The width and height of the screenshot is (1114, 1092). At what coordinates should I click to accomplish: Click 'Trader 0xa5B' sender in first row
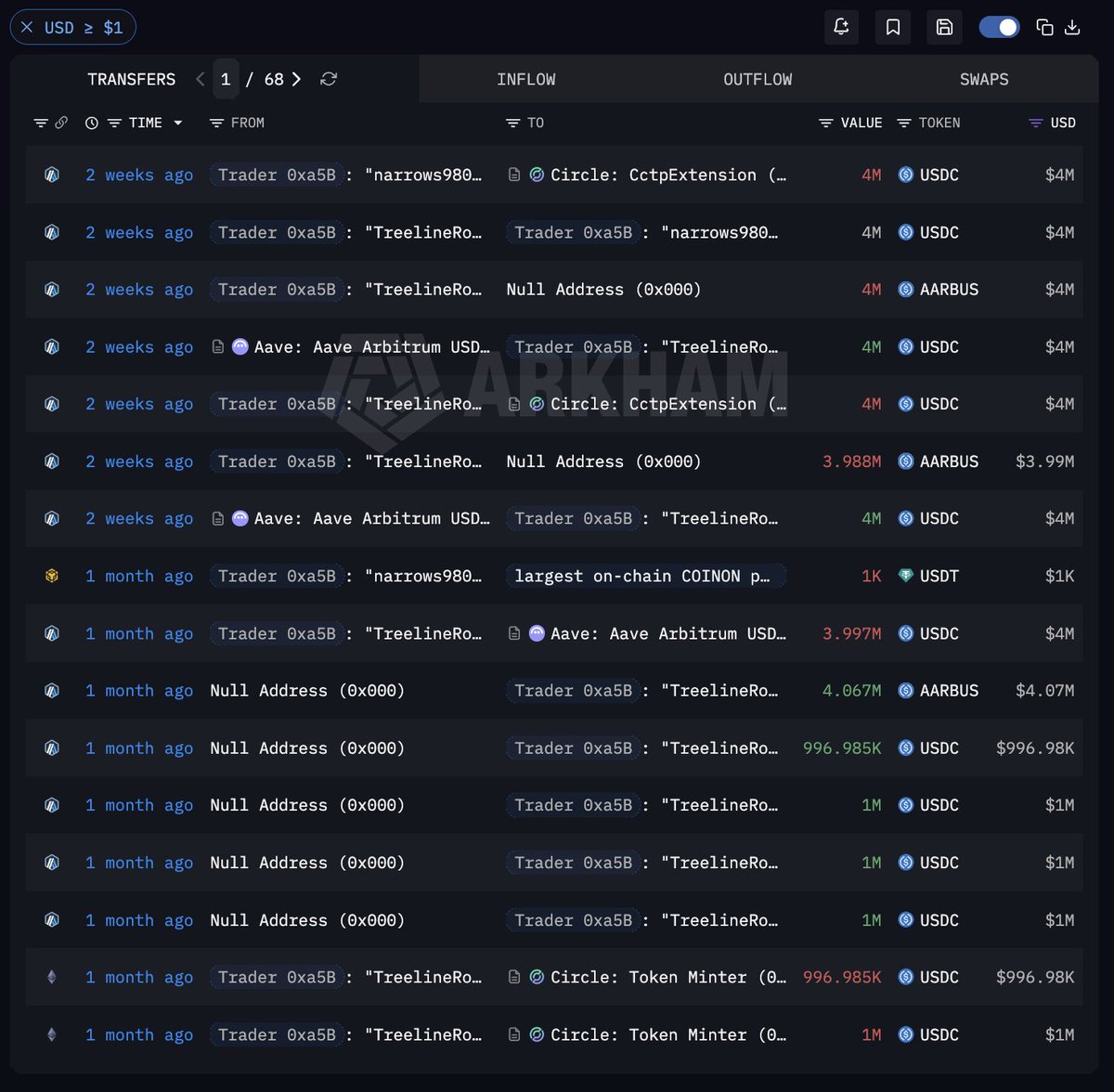[x=277, y=175]
